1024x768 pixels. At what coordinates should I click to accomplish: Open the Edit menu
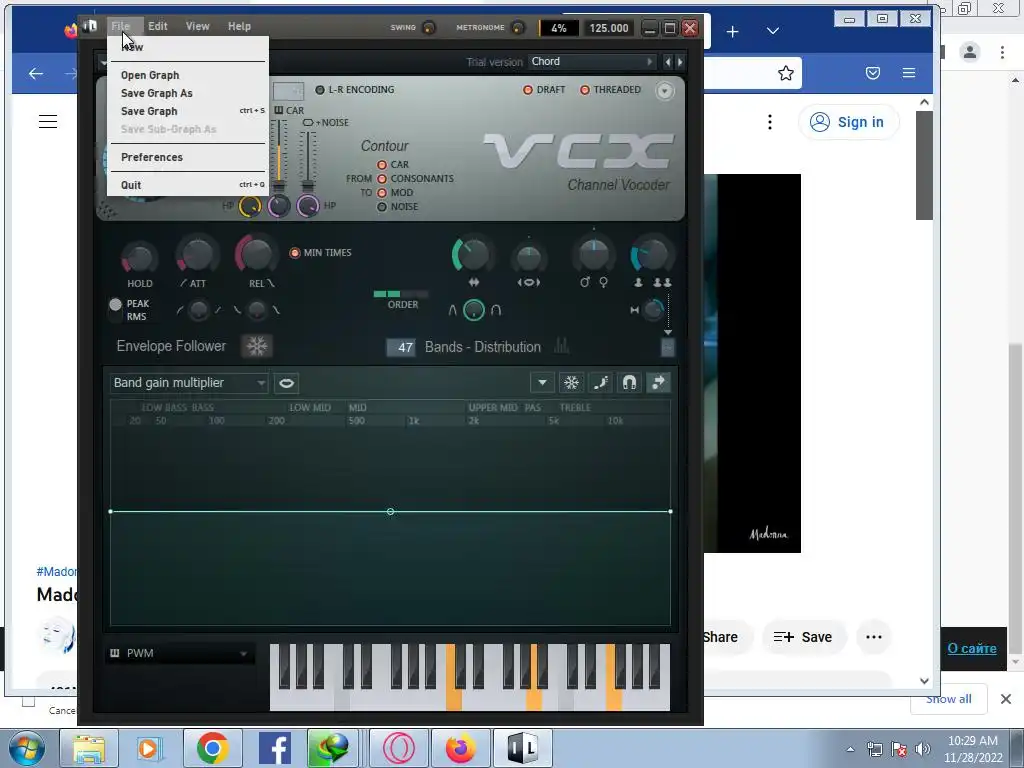157,26
